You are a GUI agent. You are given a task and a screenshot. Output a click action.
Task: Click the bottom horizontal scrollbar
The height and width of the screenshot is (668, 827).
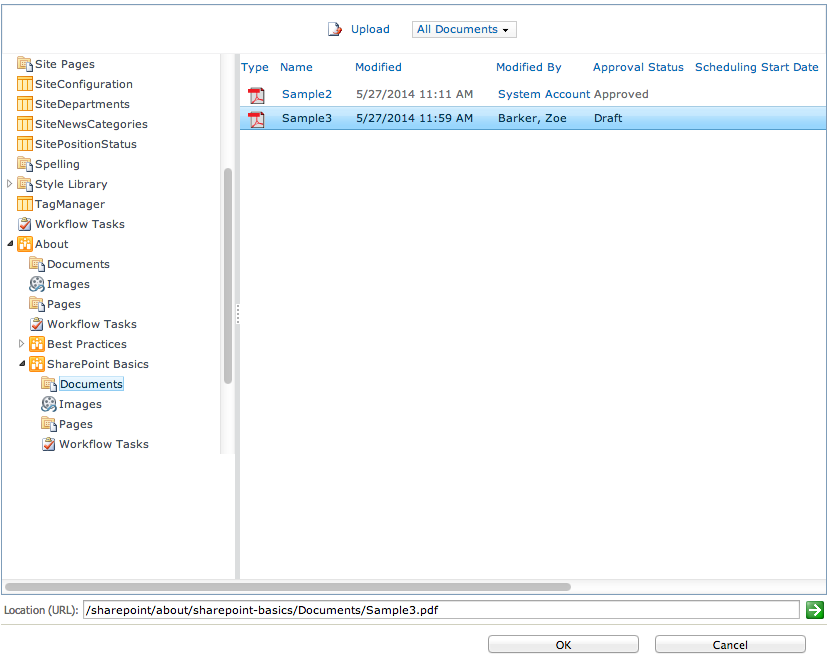(x=288, y=587)
